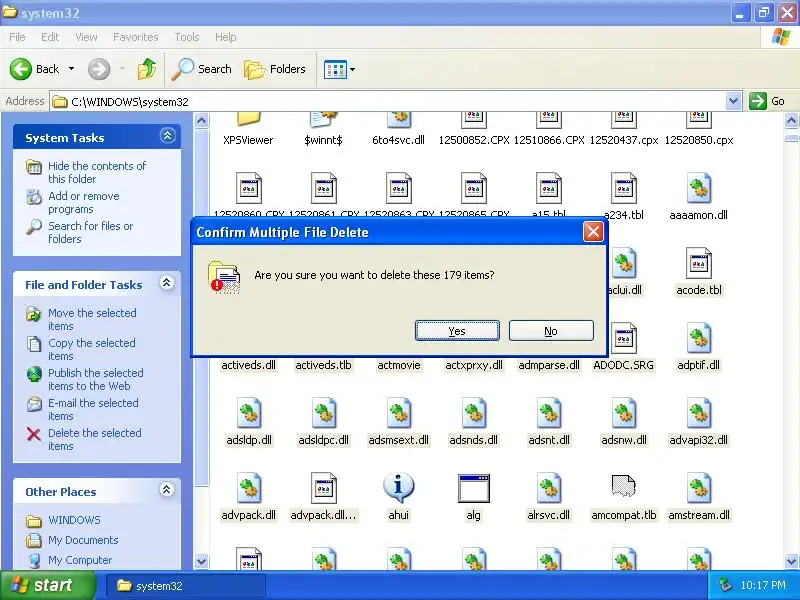800x600 pixels.
Task: Click the Go button
Action: tap(768, 101)
